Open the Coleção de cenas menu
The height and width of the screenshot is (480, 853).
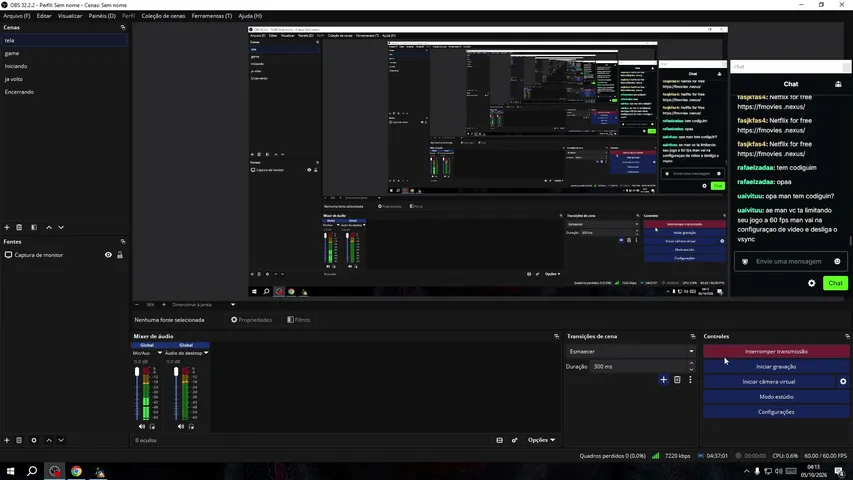pos(163,16)
